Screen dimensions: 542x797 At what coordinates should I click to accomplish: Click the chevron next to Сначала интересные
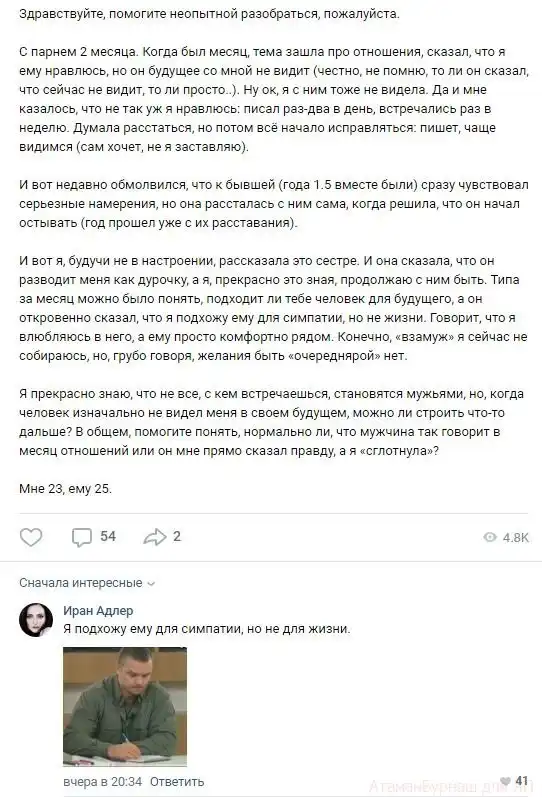click(x=150, y=584)
